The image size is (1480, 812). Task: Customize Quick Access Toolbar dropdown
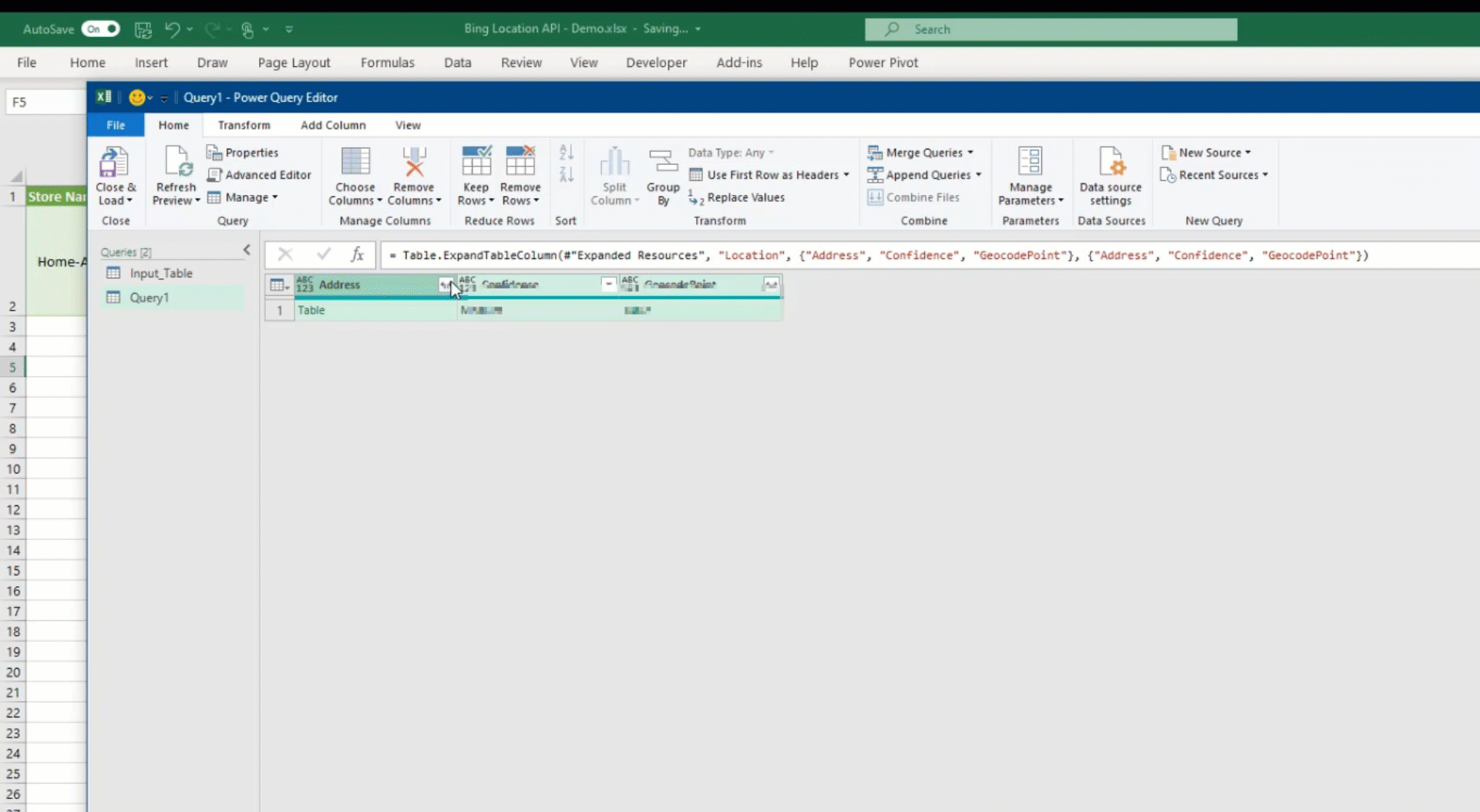click(x=289, y=29)
